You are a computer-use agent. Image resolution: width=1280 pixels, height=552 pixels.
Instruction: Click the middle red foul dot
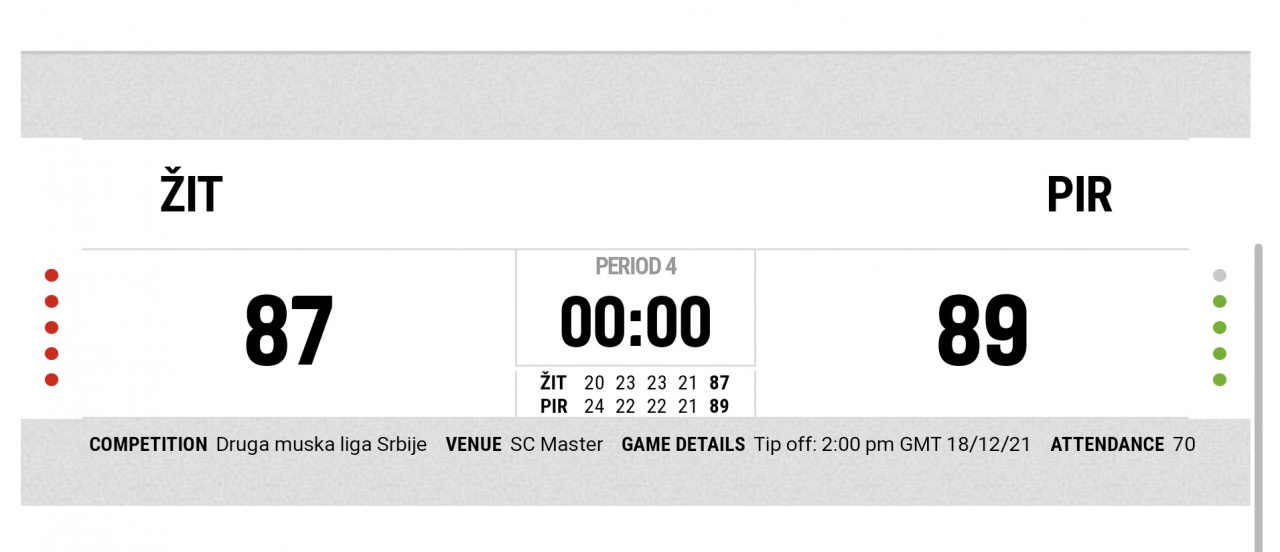point(52,328)
